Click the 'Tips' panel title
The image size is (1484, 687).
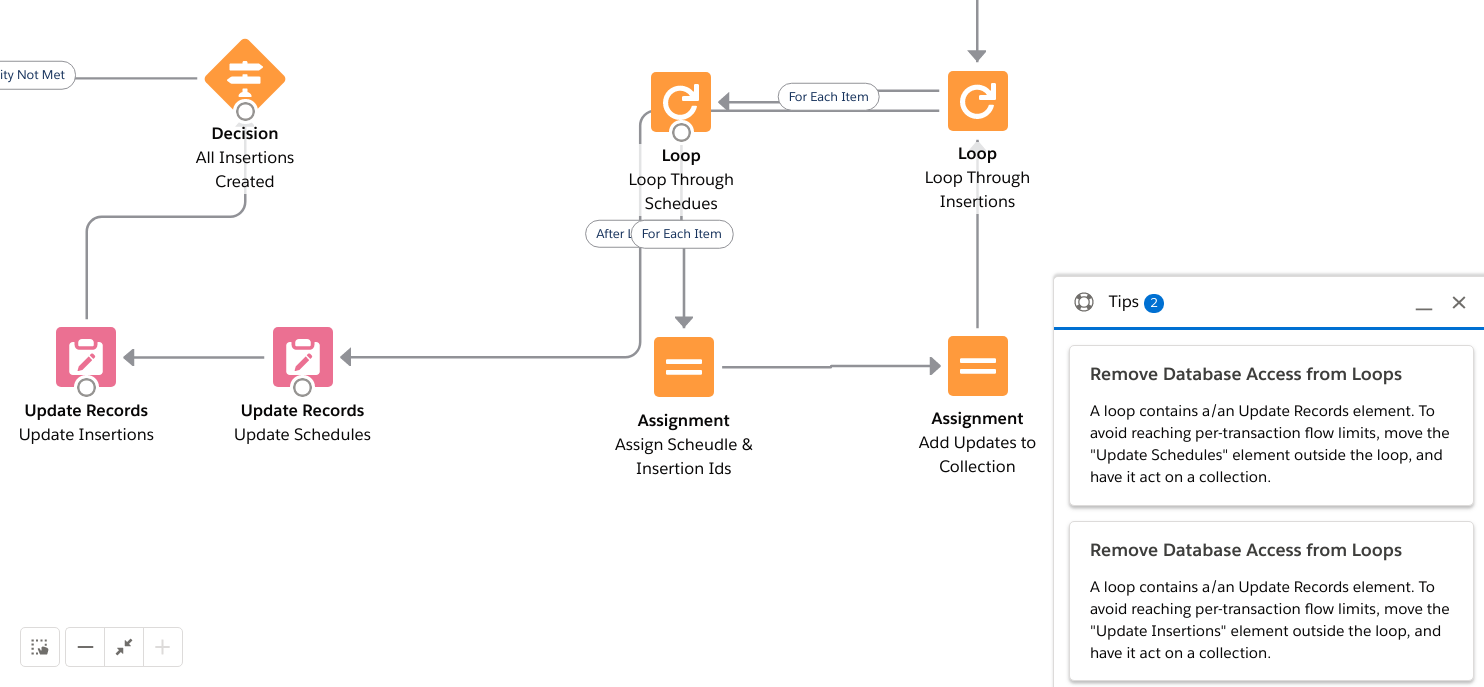tap(1124, 302)
